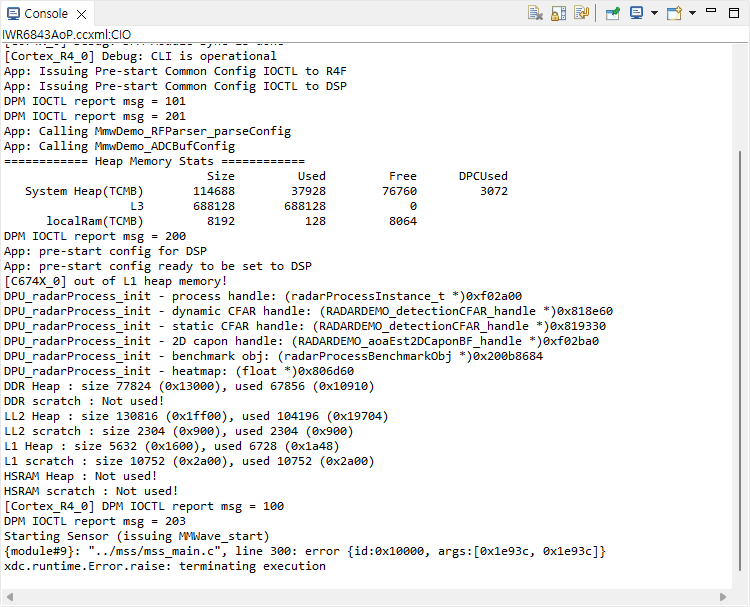Select the Console tab
This screenshot has width=750, height=607.
pyautogui.click(x=46, y=13)
